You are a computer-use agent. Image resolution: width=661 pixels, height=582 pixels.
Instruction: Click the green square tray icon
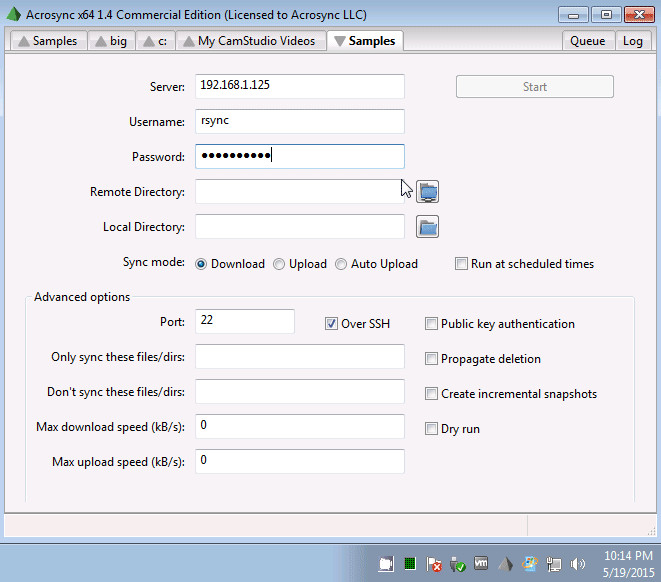410,563
